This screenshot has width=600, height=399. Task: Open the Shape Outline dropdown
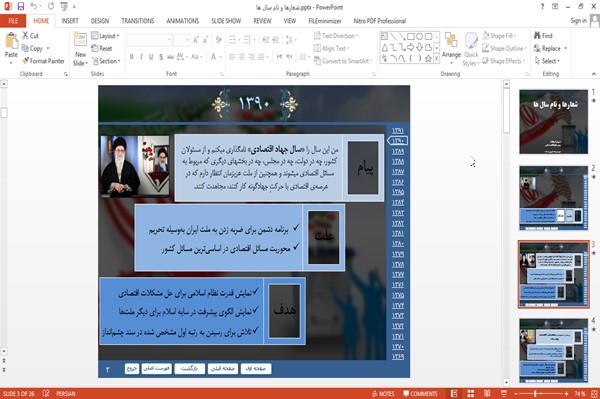(x=504, y=49)
